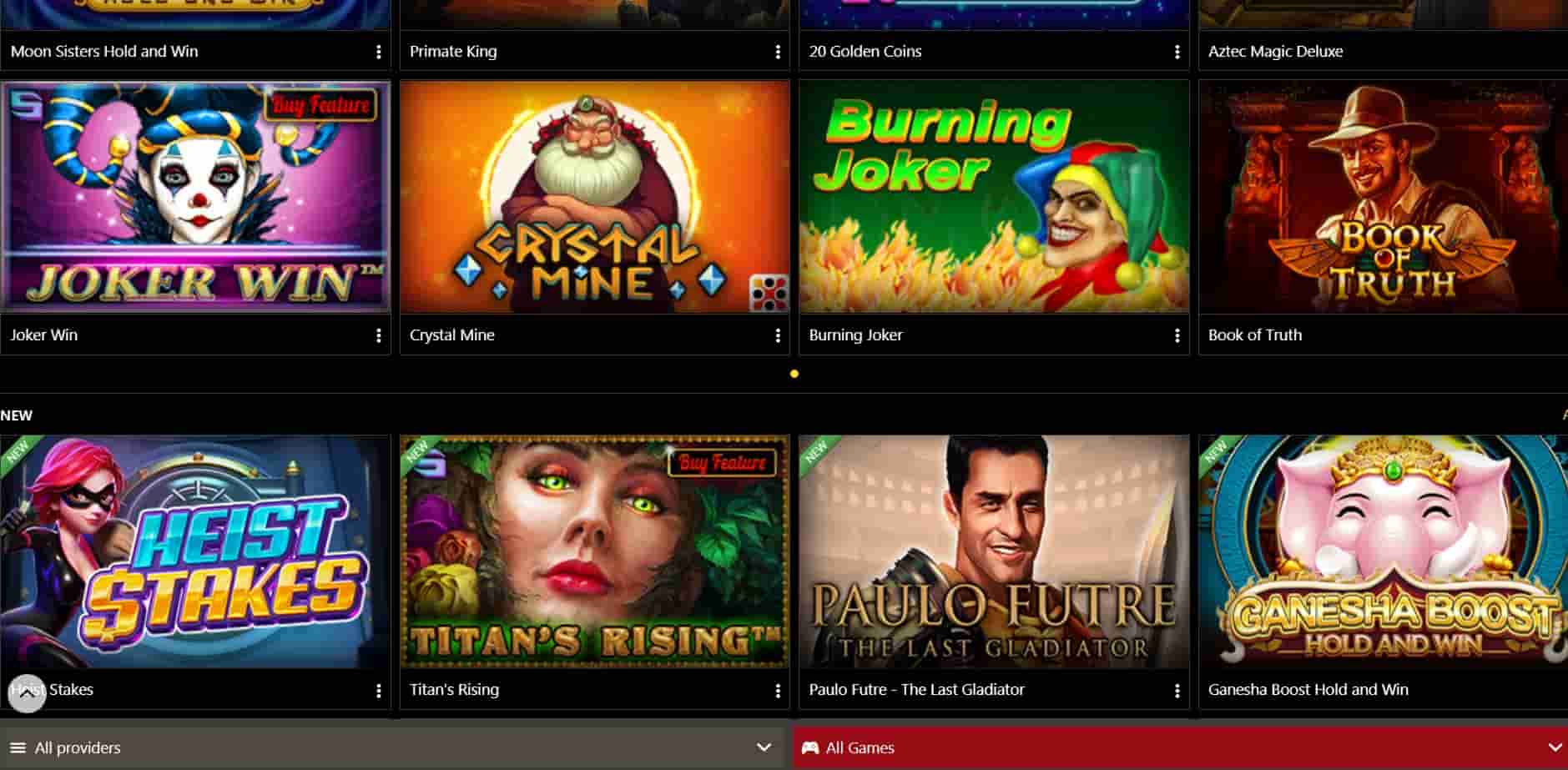This screenshot has width=1568, height=770.
Task: Expand the All providers dropdown
Action: tap(764, 747)
